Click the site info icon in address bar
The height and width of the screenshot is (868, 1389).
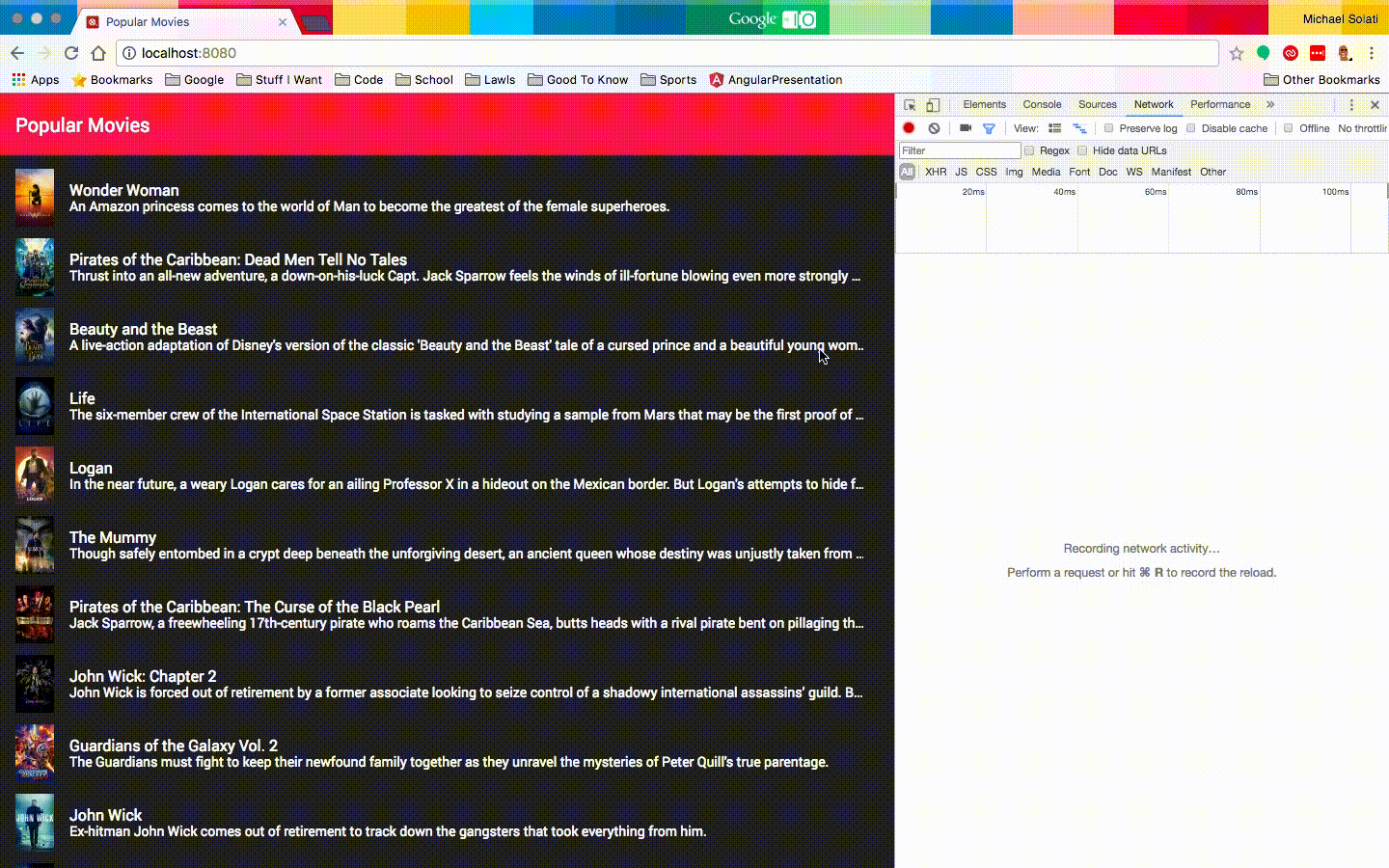pyautogui.click(x=128, y=53)
